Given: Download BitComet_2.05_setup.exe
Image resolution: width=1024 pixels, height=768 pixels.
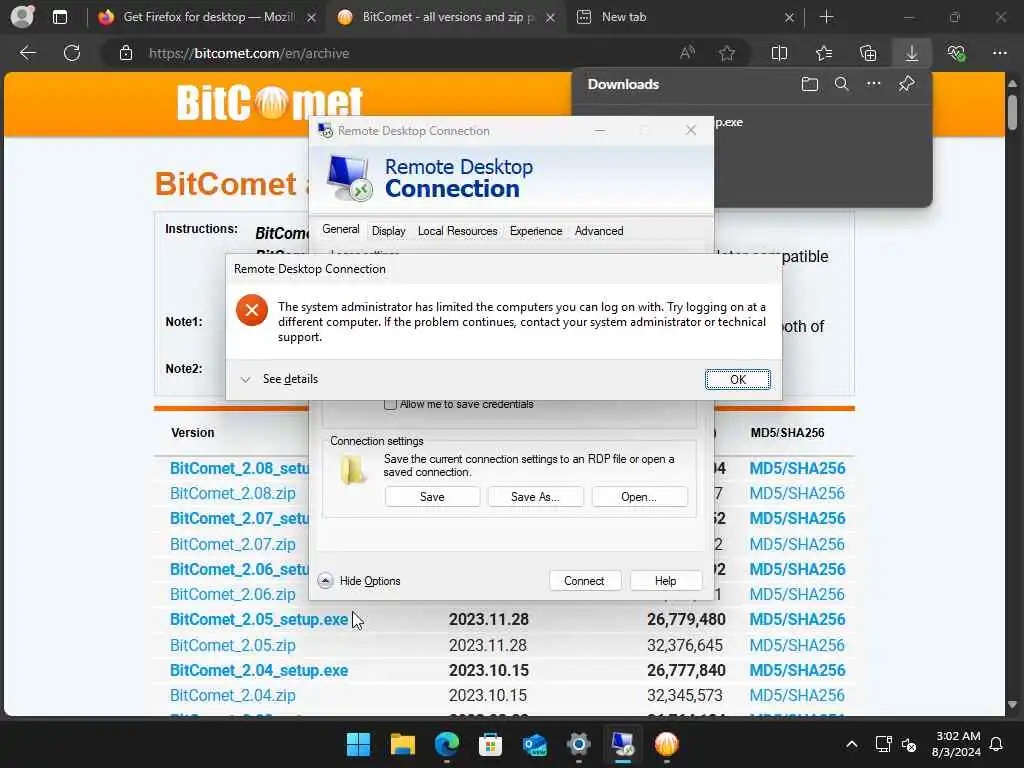Looking at the screenshot, I should [x=259, y=619].
